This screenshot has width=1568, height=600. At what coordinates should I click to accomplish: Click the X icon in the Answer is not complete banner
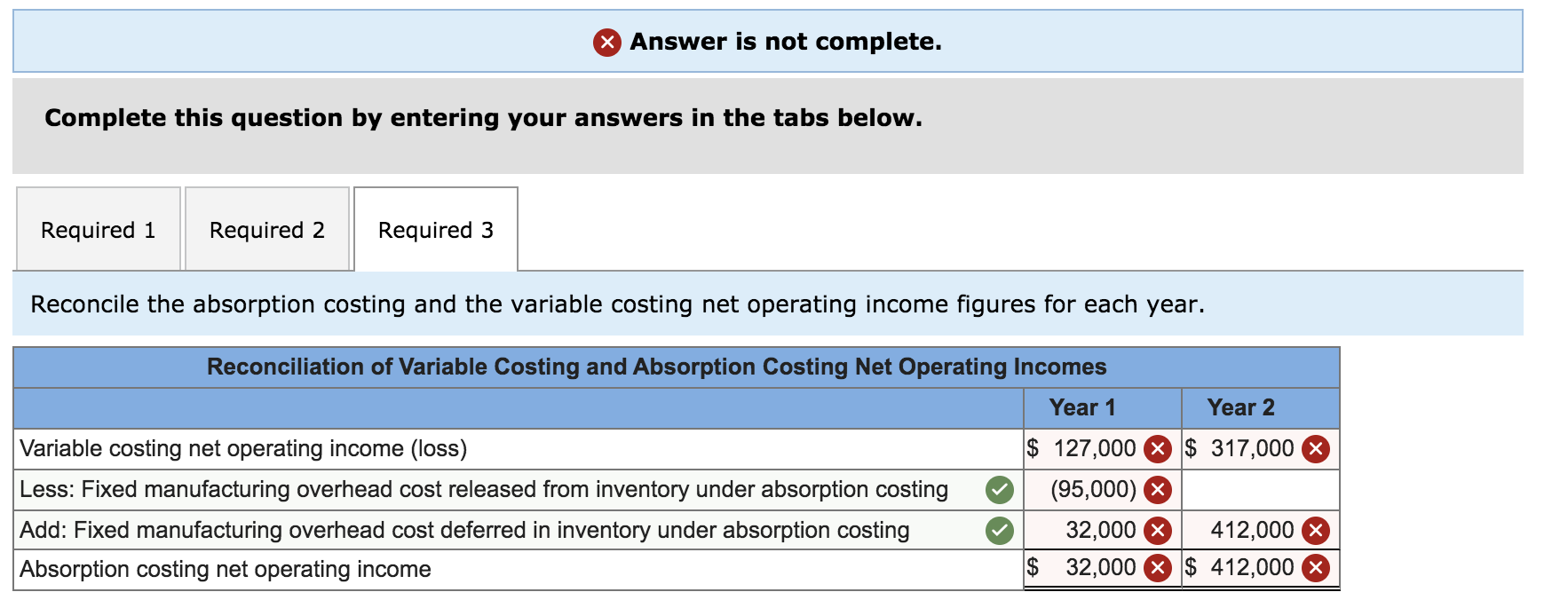(x=606, y=41)
